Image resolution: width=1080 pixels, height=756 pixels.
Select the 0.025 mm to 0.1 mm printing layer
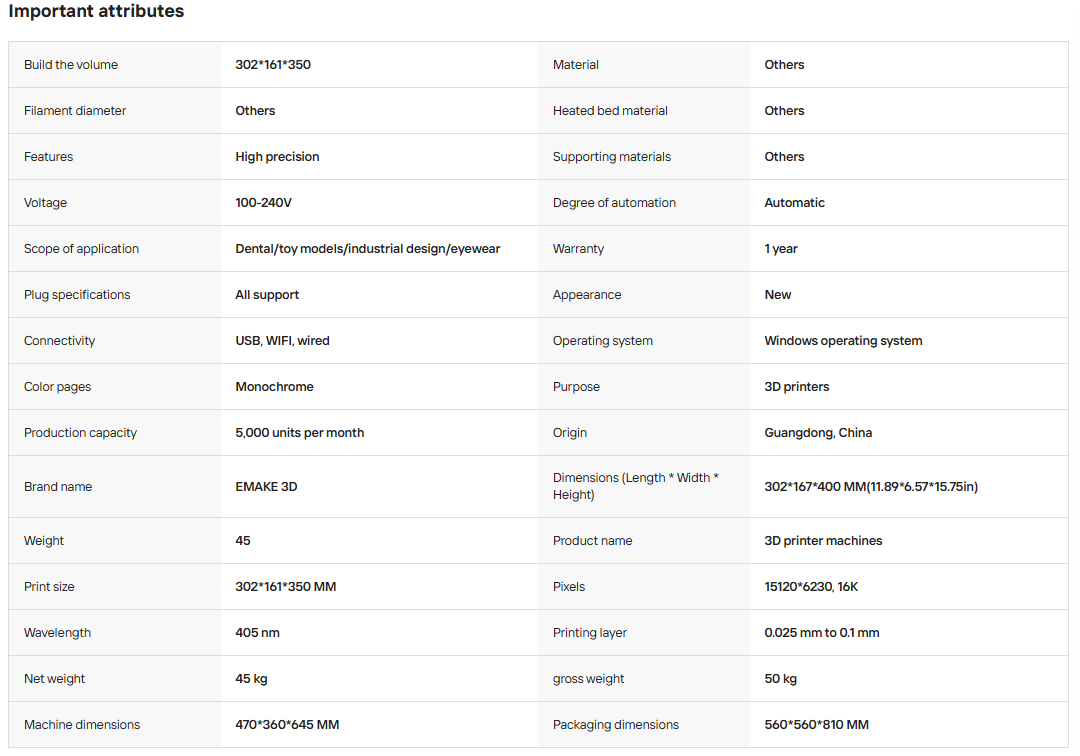(x=822, y=633)
